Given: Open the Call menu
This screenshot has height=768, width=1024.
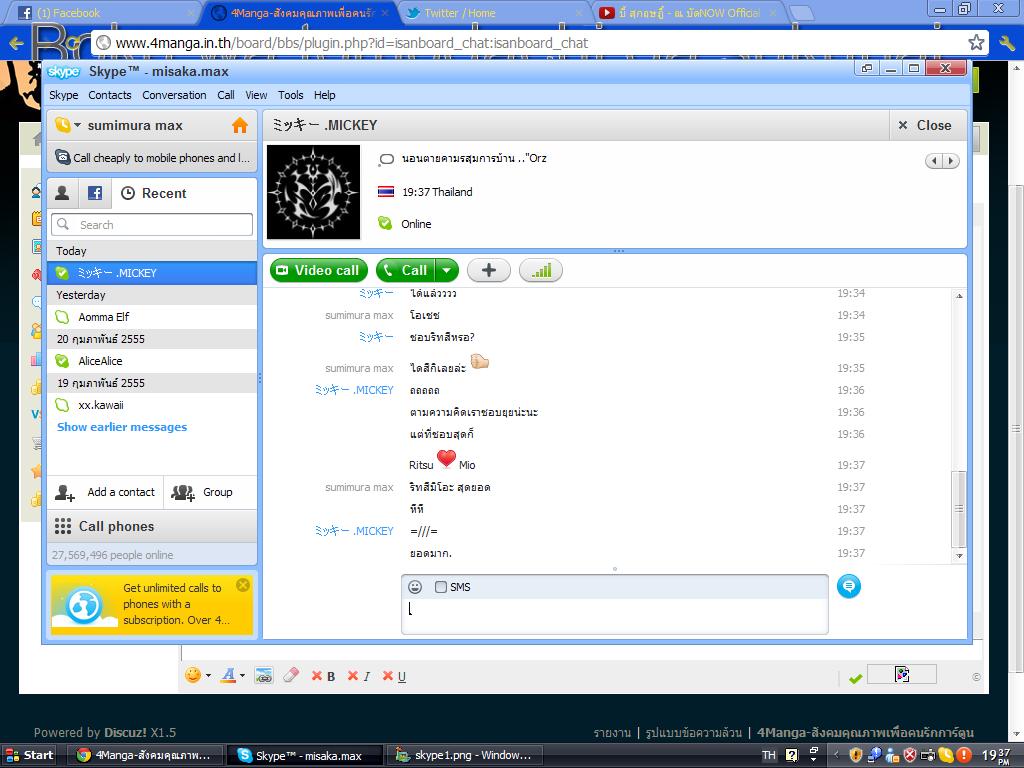Looking at the screenshot, I should click(226, 95).
